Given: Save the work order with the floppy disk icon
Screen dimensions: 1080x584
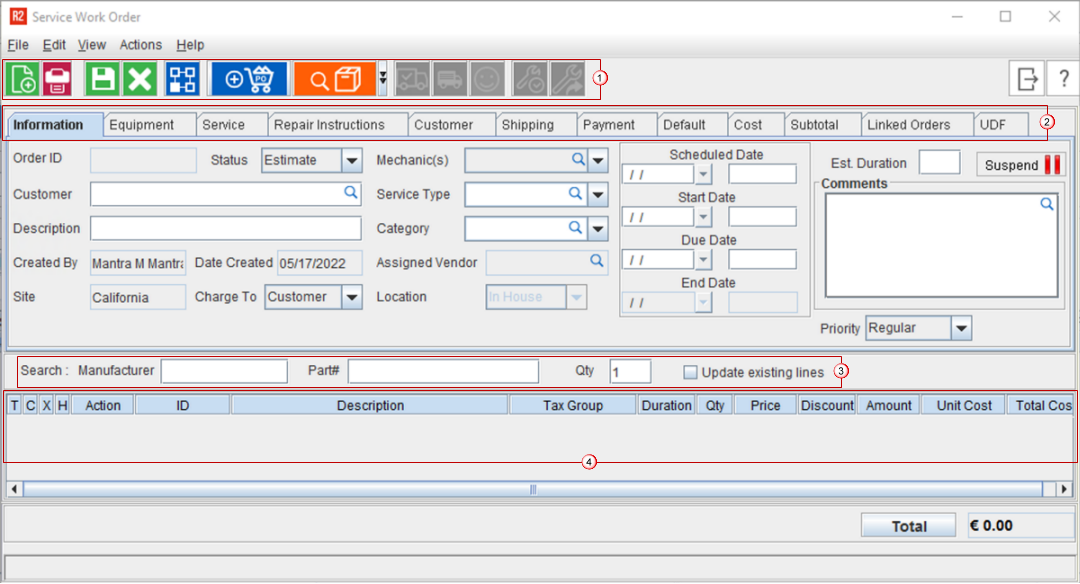Looking at the screenshot, I should tap(102, 79).
